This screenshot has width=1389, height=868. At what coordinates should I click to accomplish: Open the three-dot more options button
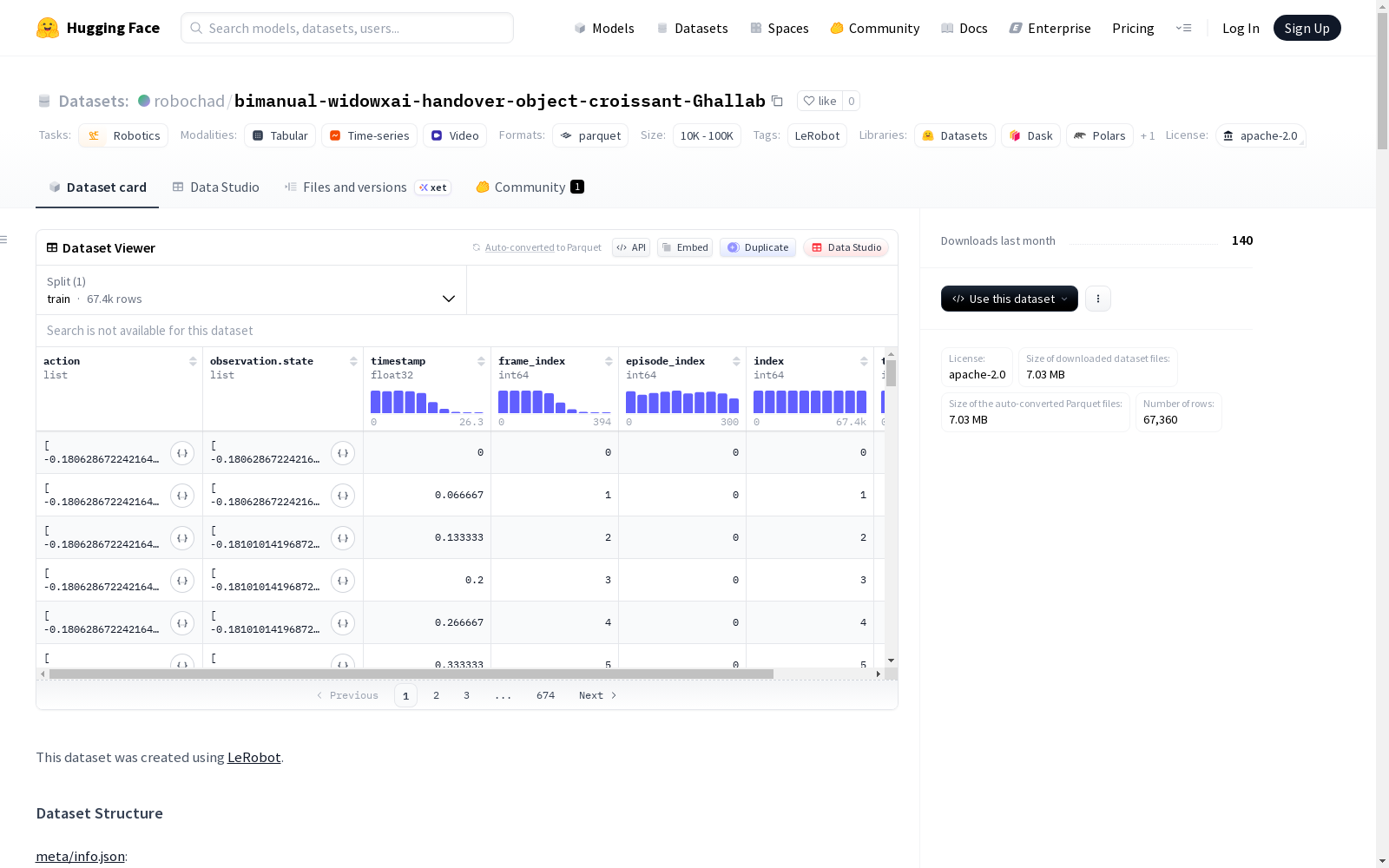pos(1098,299)
